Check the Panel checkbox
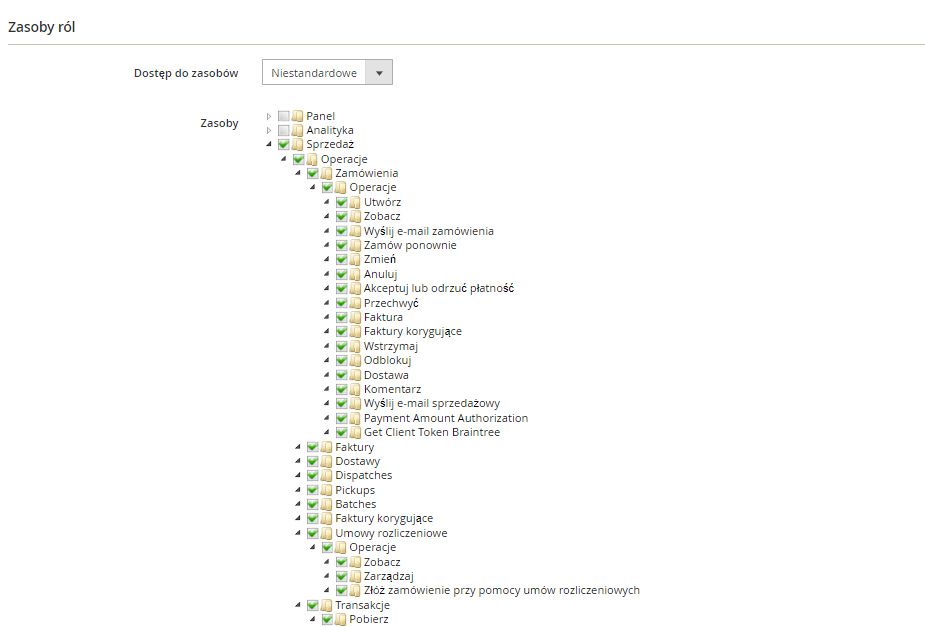 pyautogui.click(x=284, y=116)
